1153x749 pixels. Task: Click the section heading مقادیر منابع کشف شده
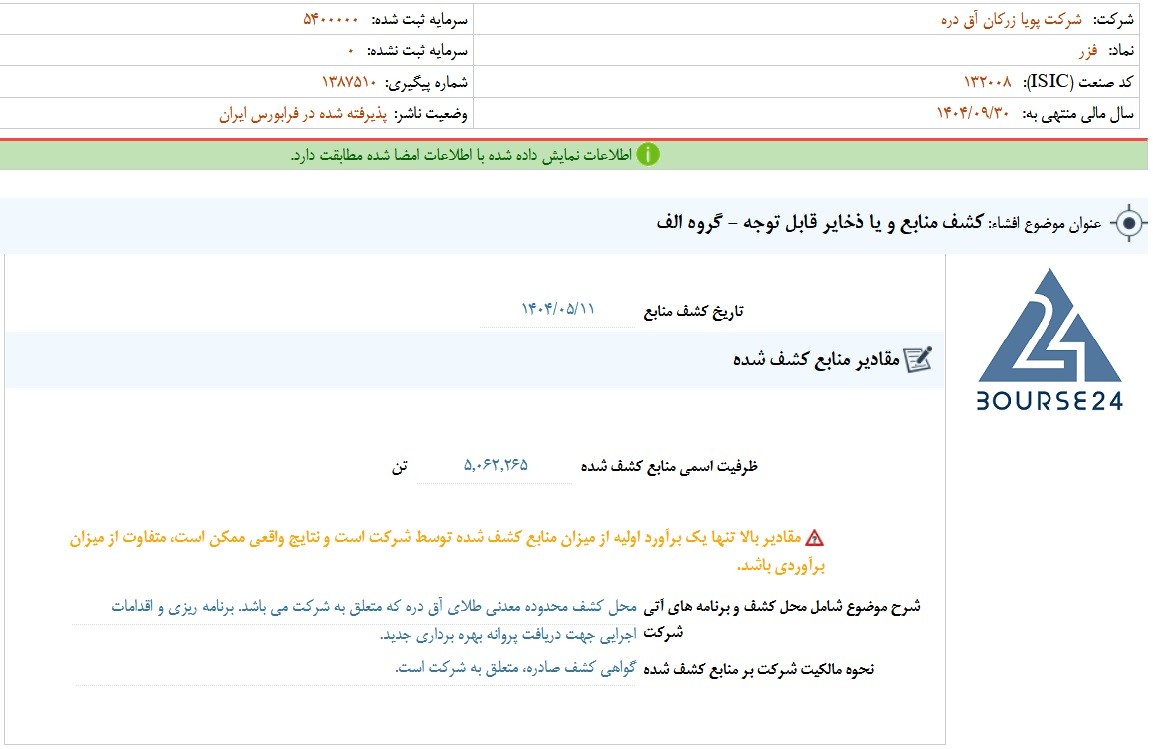(x=816, y=359)
